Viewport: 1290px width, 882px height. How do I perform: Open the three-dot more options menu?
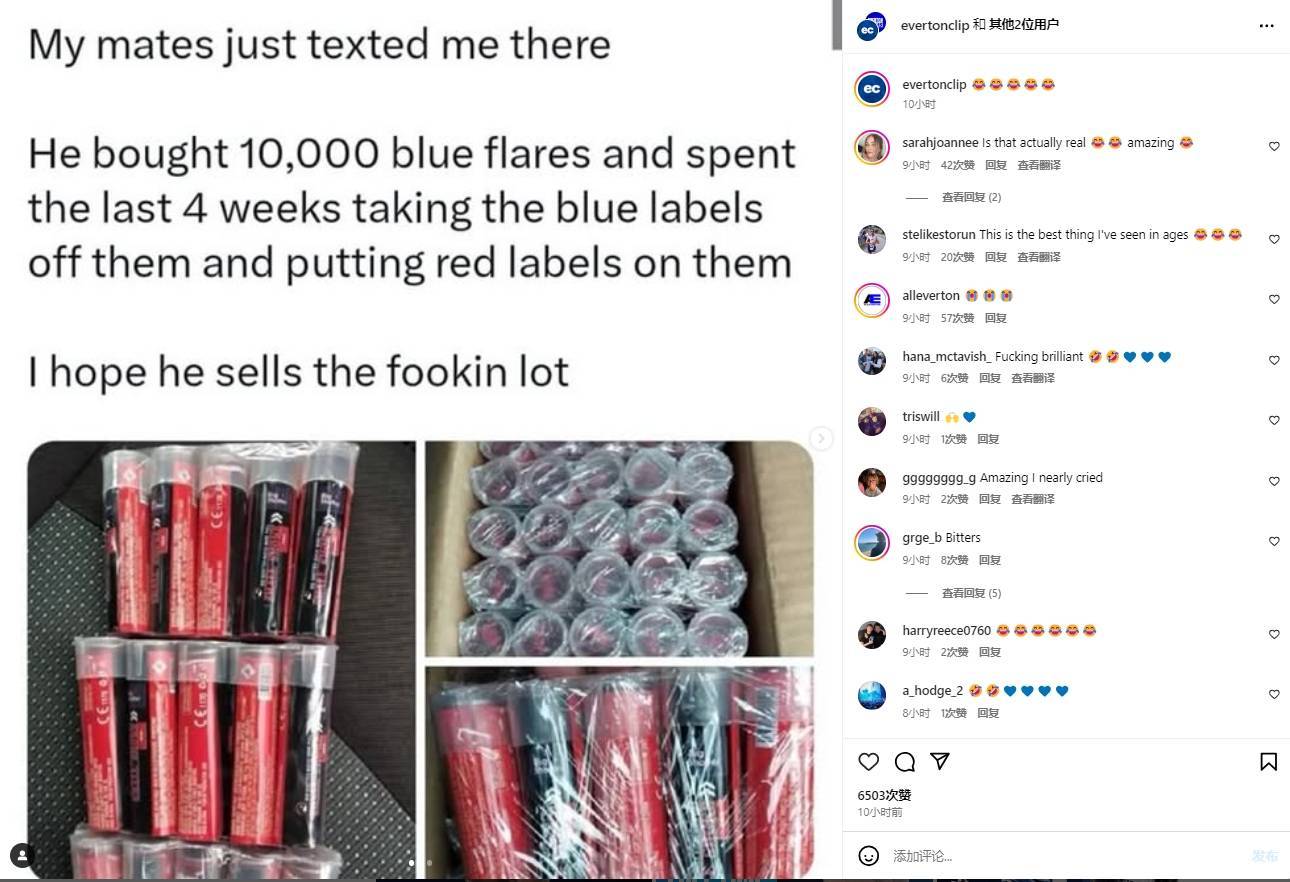pos(1267,27)
